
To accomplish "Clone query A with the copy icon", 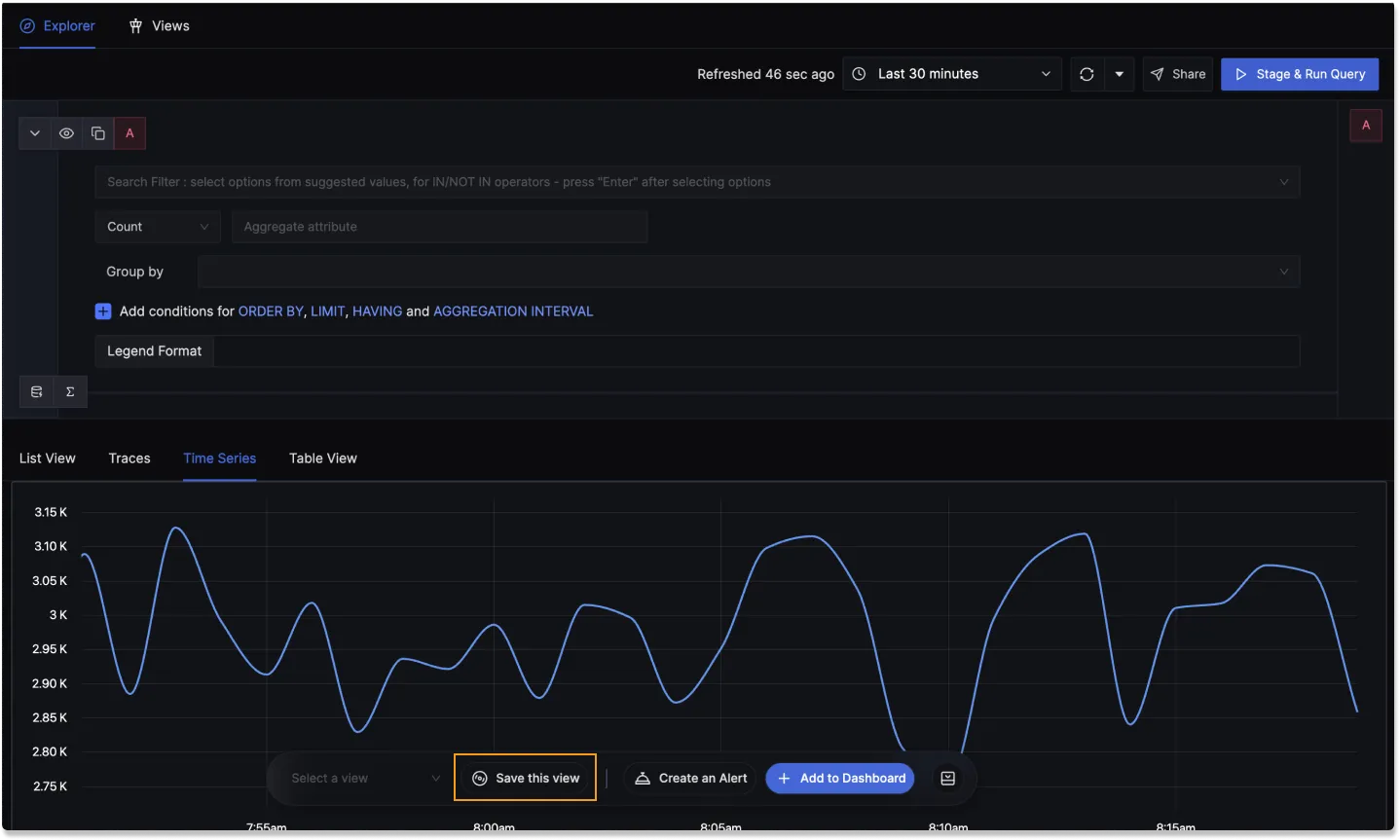I will [x=98, y=133].
